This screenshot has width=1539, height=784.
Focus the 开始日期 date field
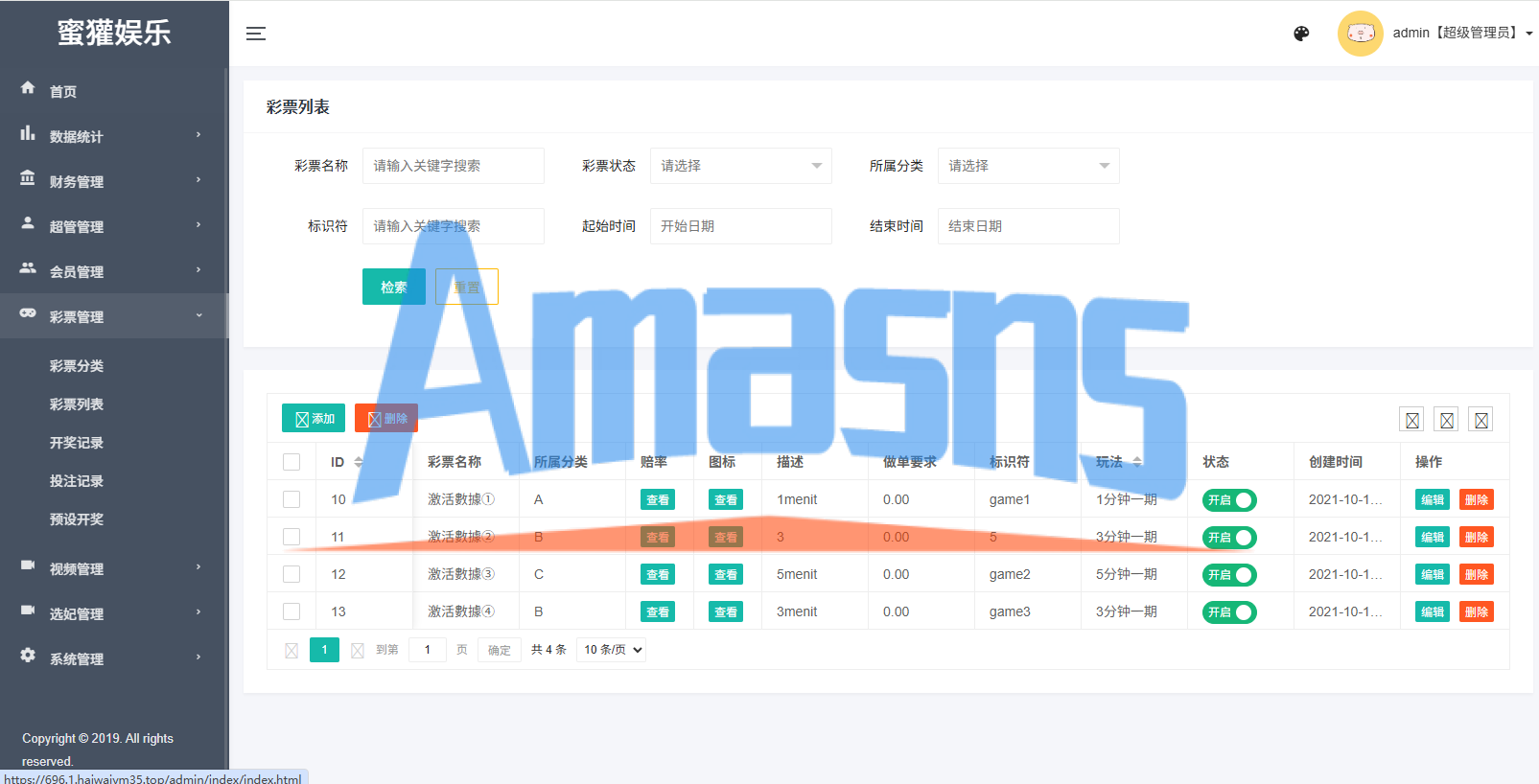741,226
